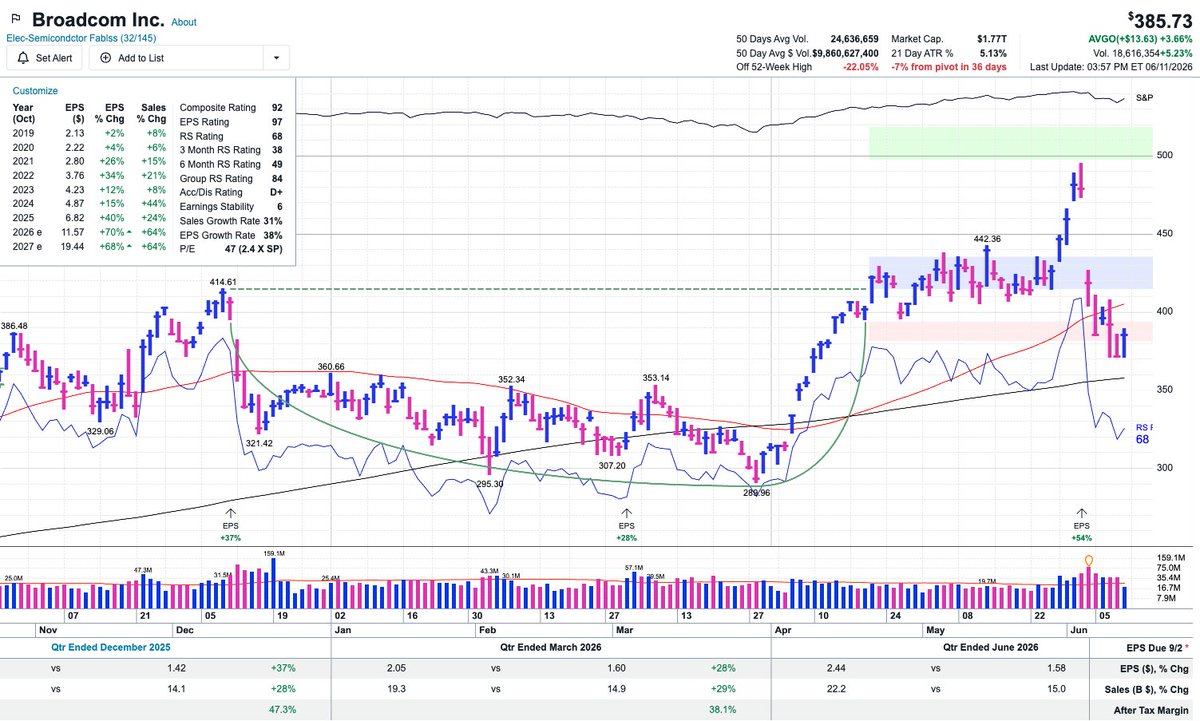
Task: Click the pink shaded zone near 390
Action: coord(1010,332)
